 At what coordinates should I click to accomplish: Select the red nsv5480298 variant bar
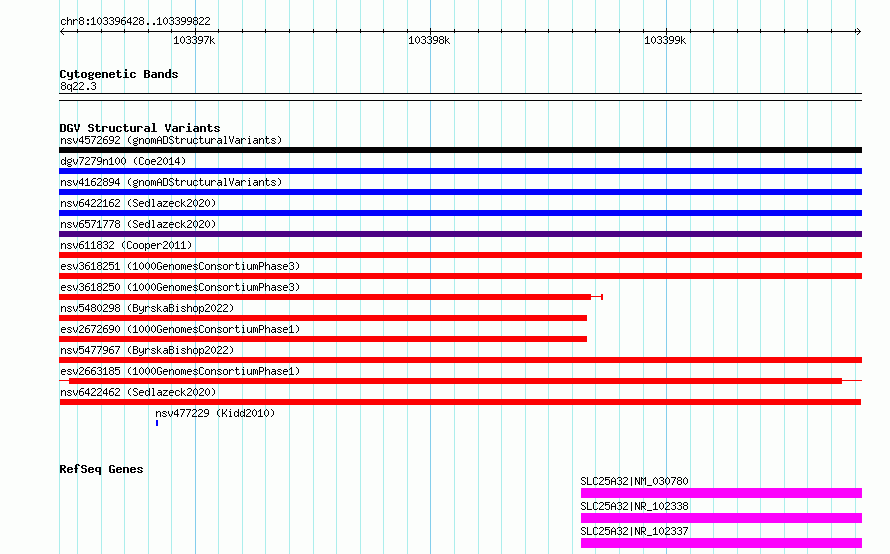coord(323,318)
